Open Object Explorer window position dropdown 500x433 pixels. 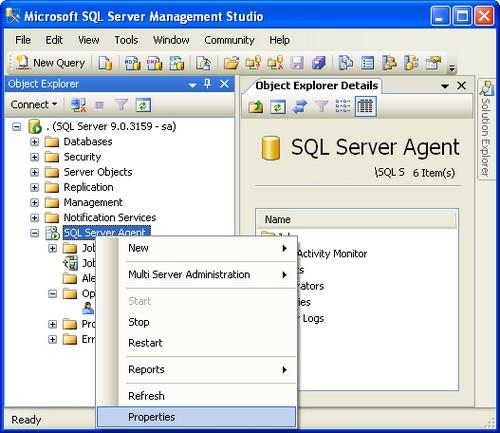click(x=192, y=85)
